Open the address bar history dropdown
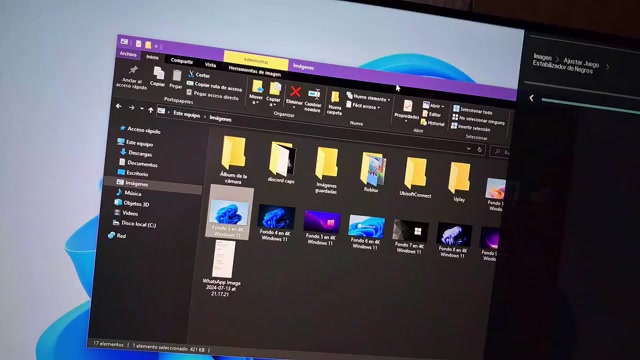Image resolution: width=640 pixels, height=360 pixels. coord(468,149)
